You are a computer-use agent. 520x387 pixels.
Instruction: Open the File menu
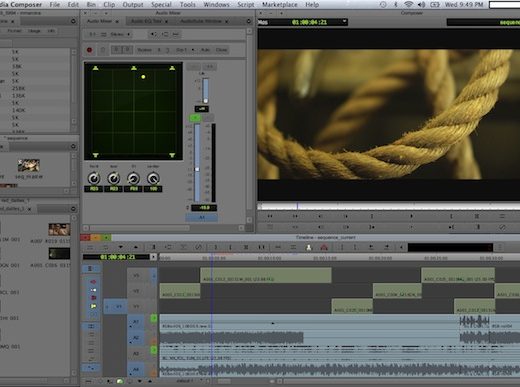click(x=55, y=4)
